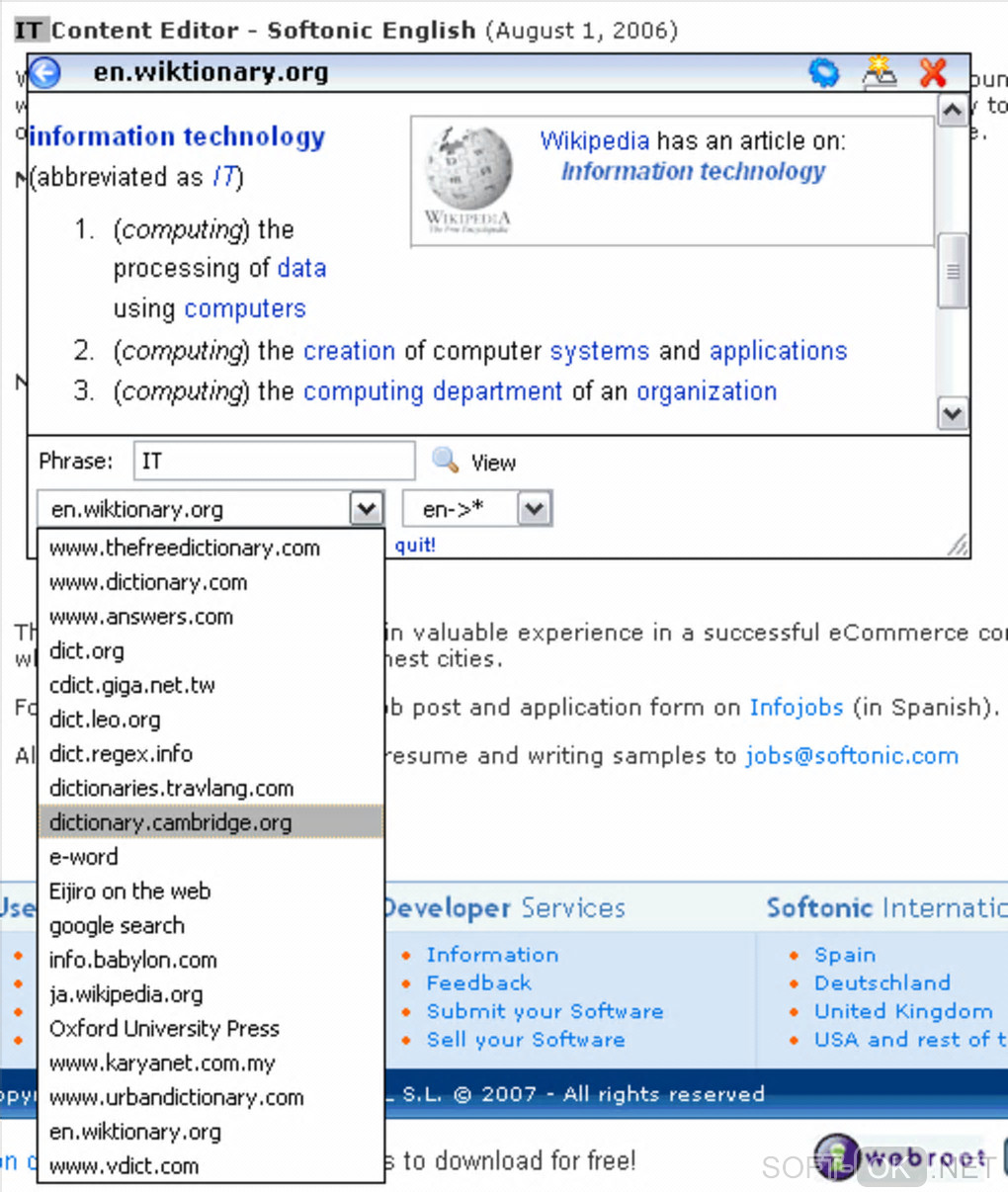Select www.dictionary.com from list
This screenshot has width=1008, height=1192.
(x=210, y=582)
